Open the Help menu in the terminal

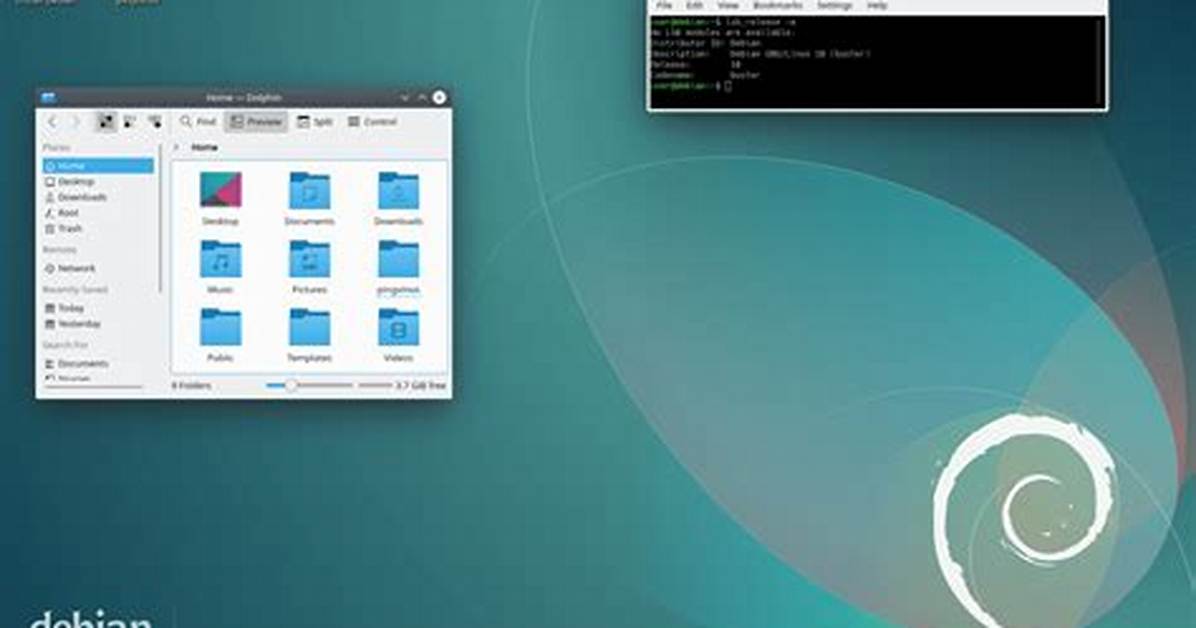coord(877,5)
